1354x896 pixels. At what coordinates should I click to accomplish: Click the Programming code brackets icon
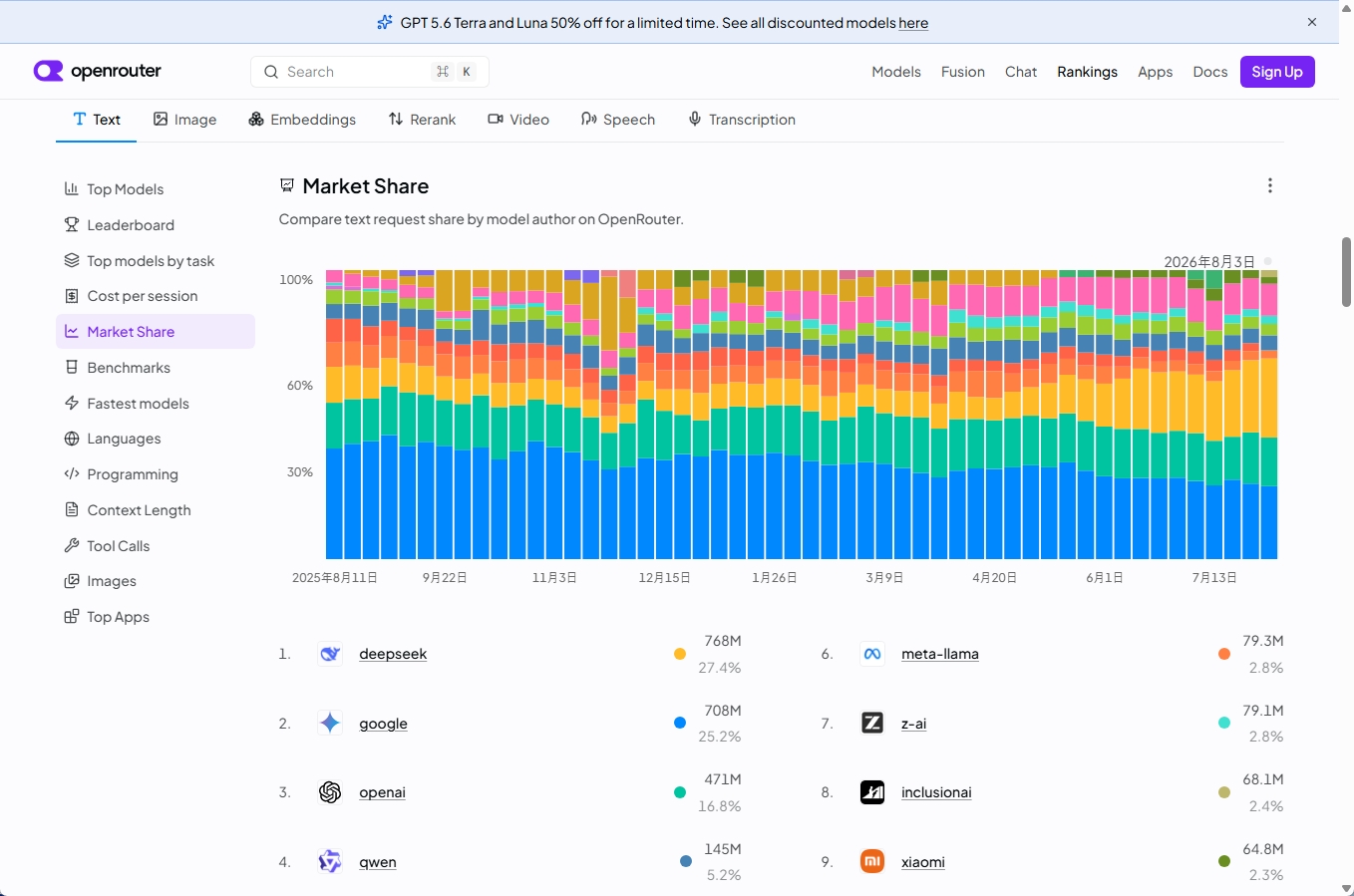[72, 473]
